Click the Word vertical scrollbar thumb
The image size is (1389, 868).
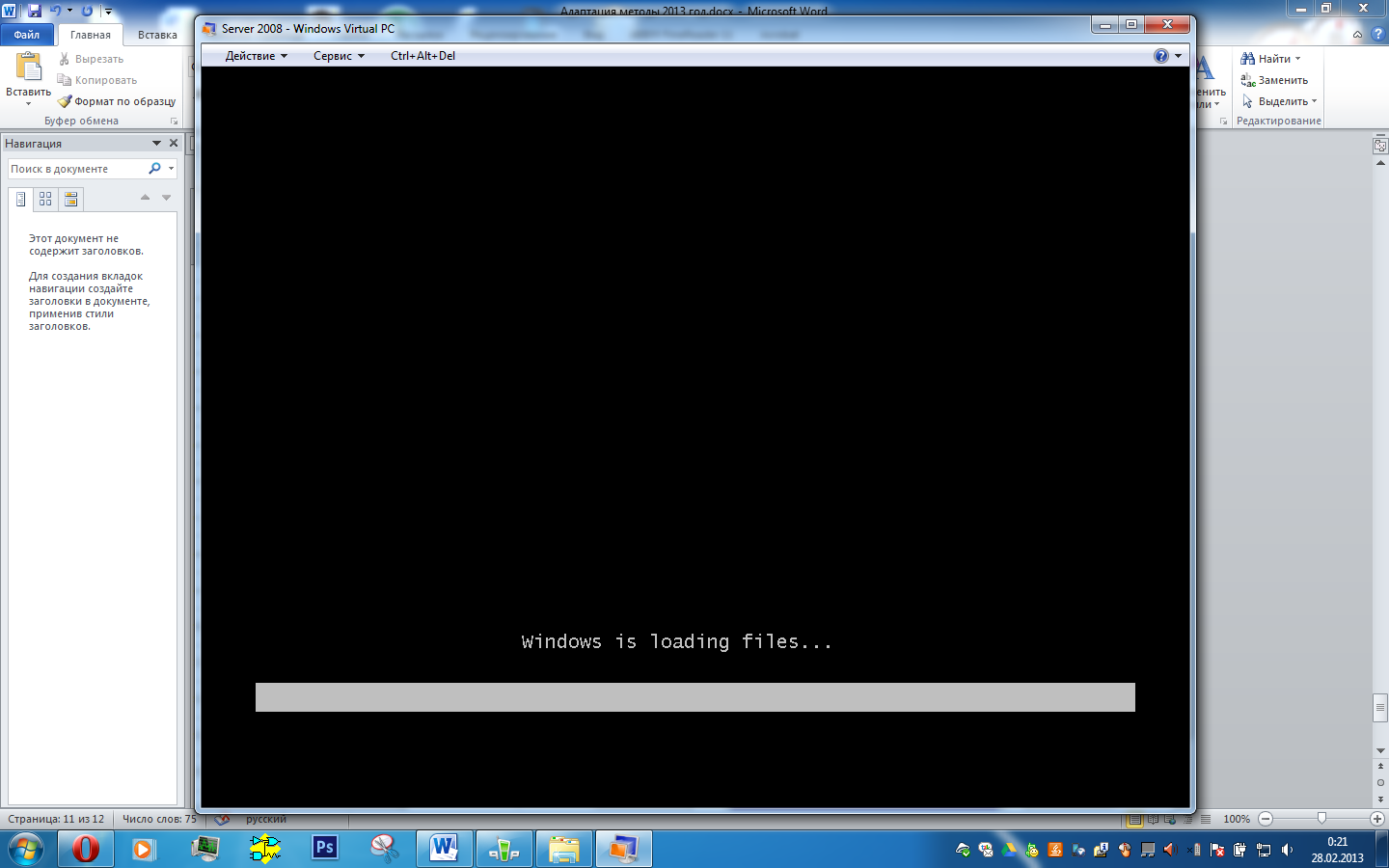[x=1380, y=708]
